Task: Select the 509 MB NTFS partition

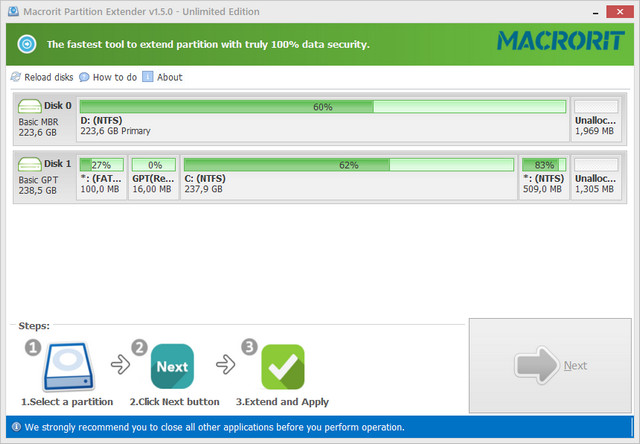Action: tap(544, 177)
